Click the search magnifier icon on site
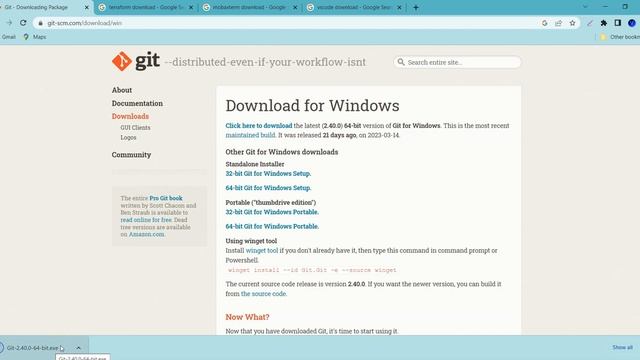The image size is (640, 360). [x=401, y=62]
